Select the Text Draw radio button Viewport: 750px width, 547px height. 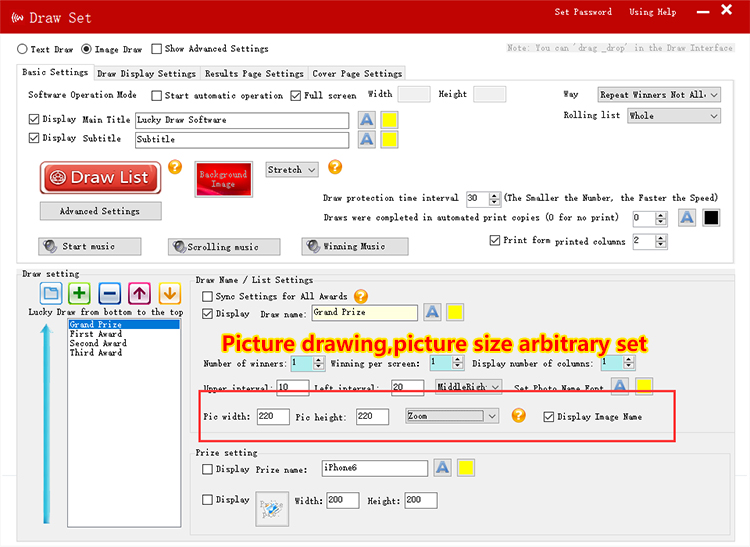click(23, 49)
